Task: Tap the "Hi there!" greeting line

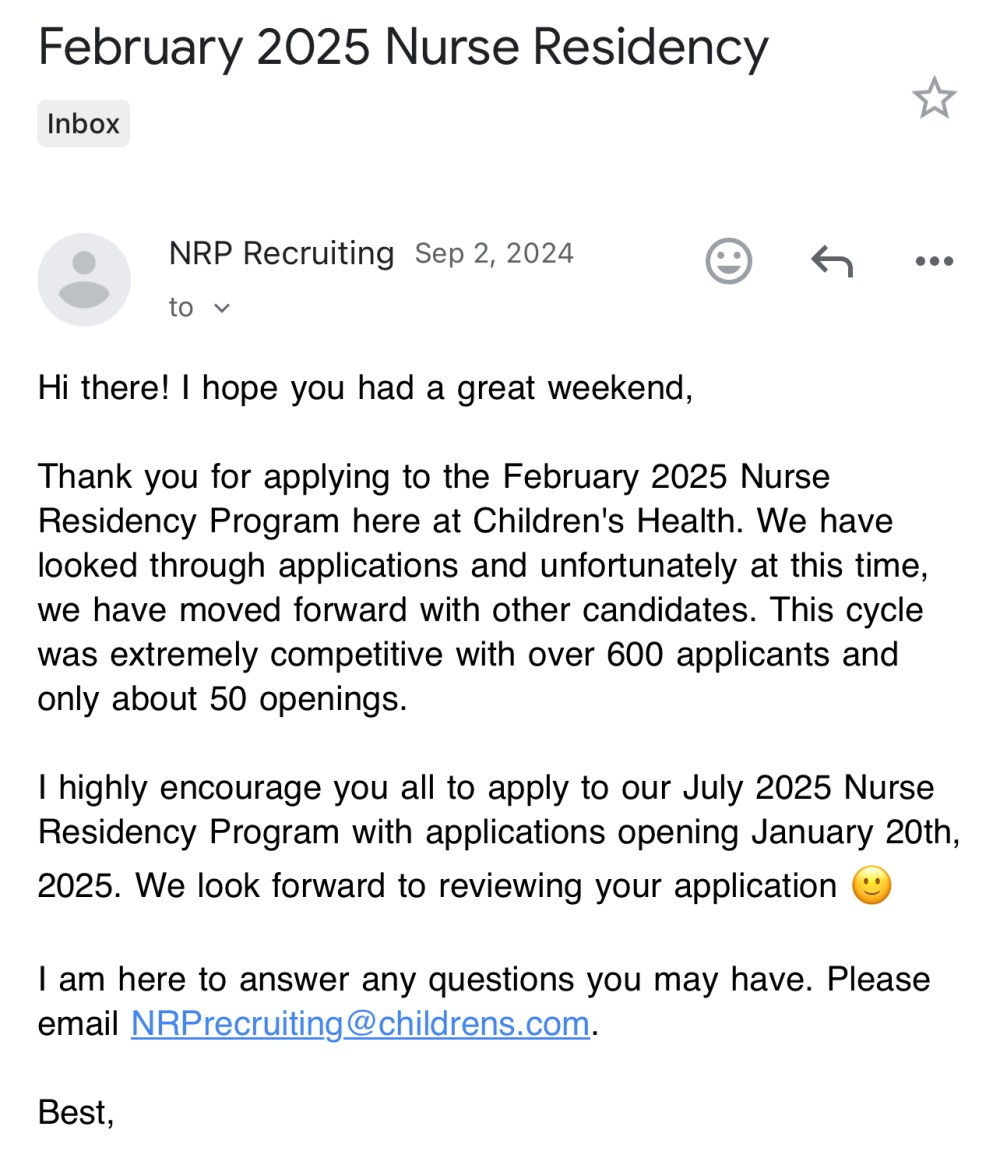Action: [x=365, y=388]
